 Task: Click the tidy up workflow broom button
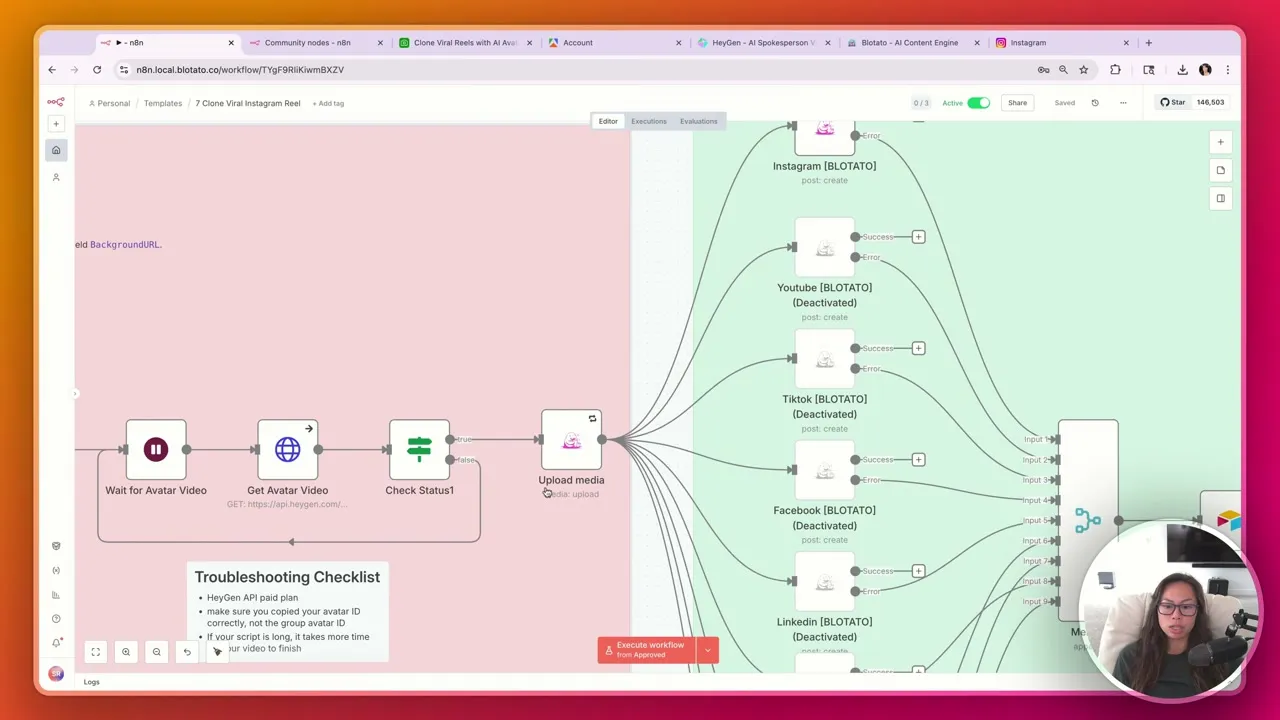tap(217, 652)
